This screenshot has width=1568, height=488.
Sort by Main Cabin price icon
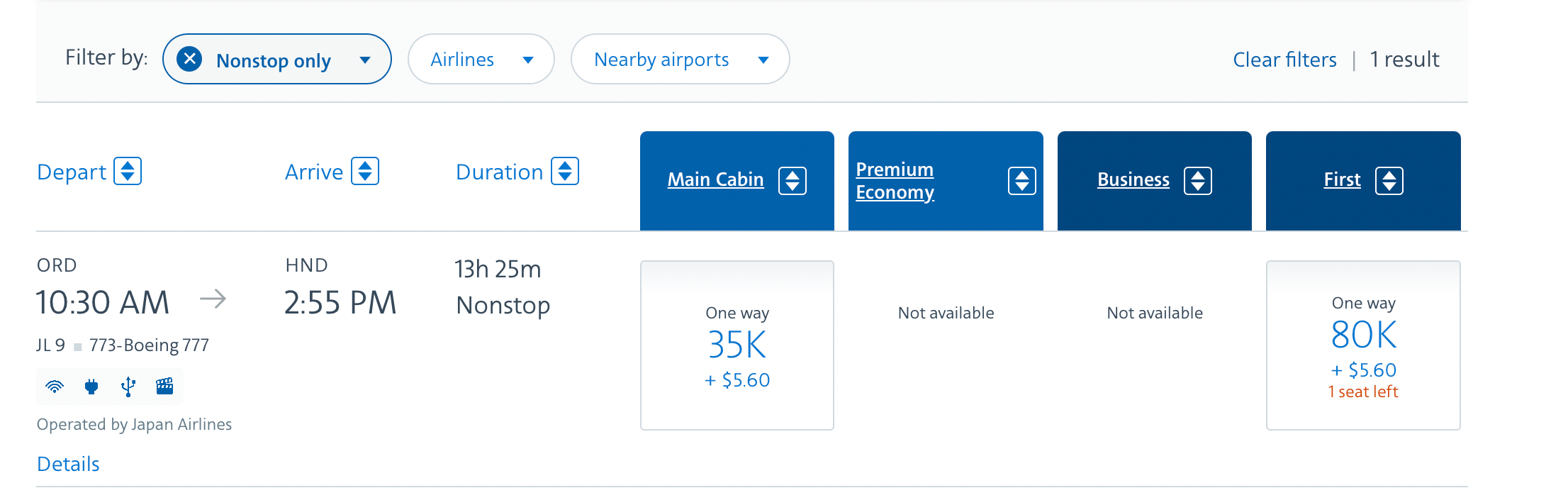[x=793, y=181]
